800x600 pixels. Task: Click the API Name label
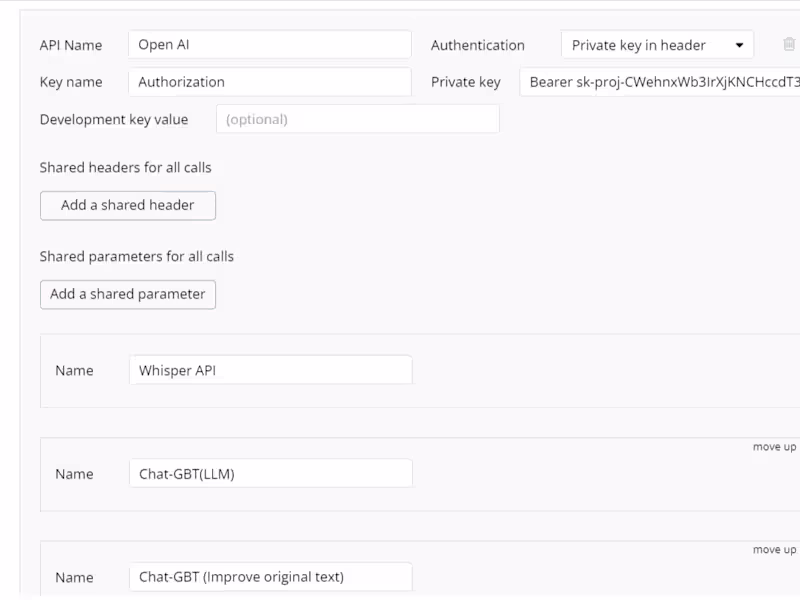point(69,44)
